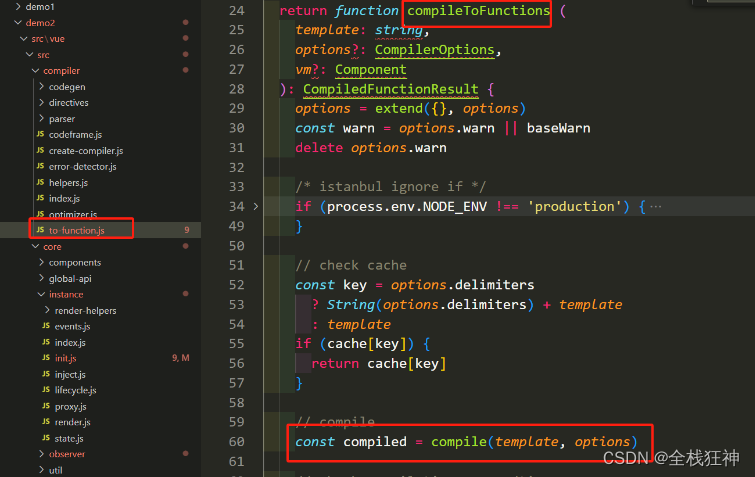755x477 pixels.
Task: Click the '// check cache' comment
Action: 351,265
